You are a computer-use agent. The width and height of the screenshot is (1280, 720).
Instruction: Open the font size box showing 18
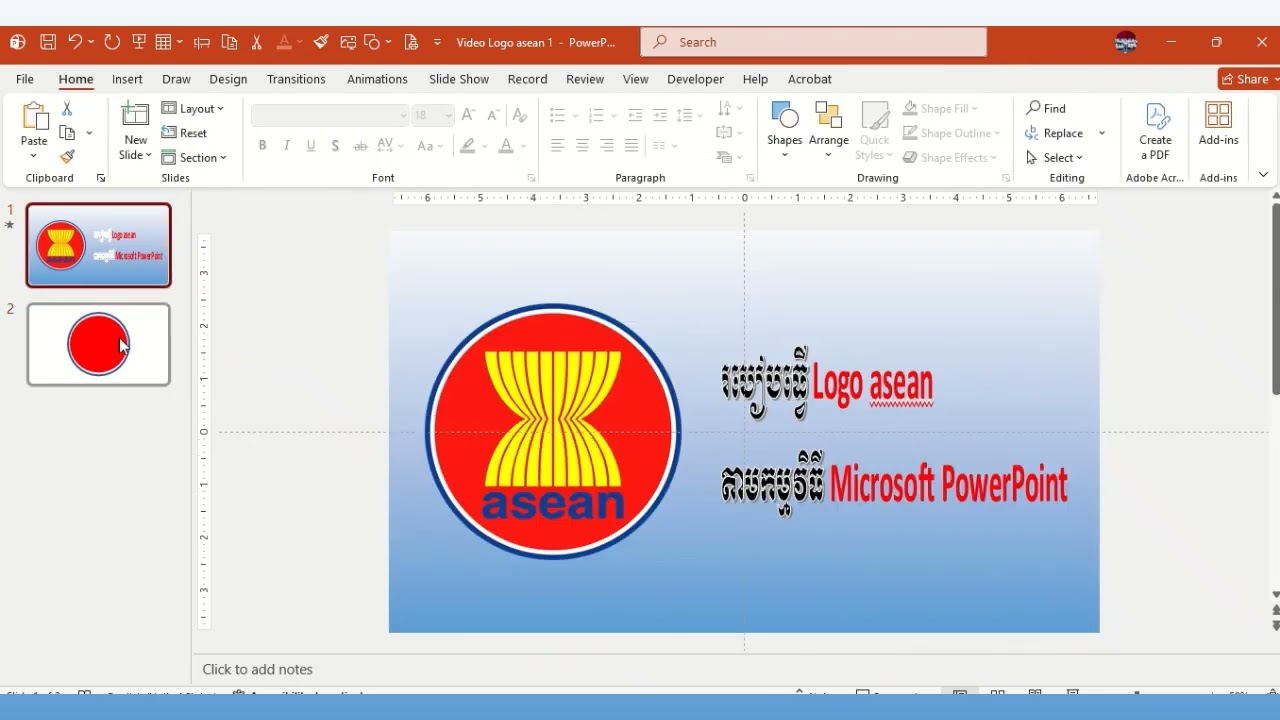433,115
